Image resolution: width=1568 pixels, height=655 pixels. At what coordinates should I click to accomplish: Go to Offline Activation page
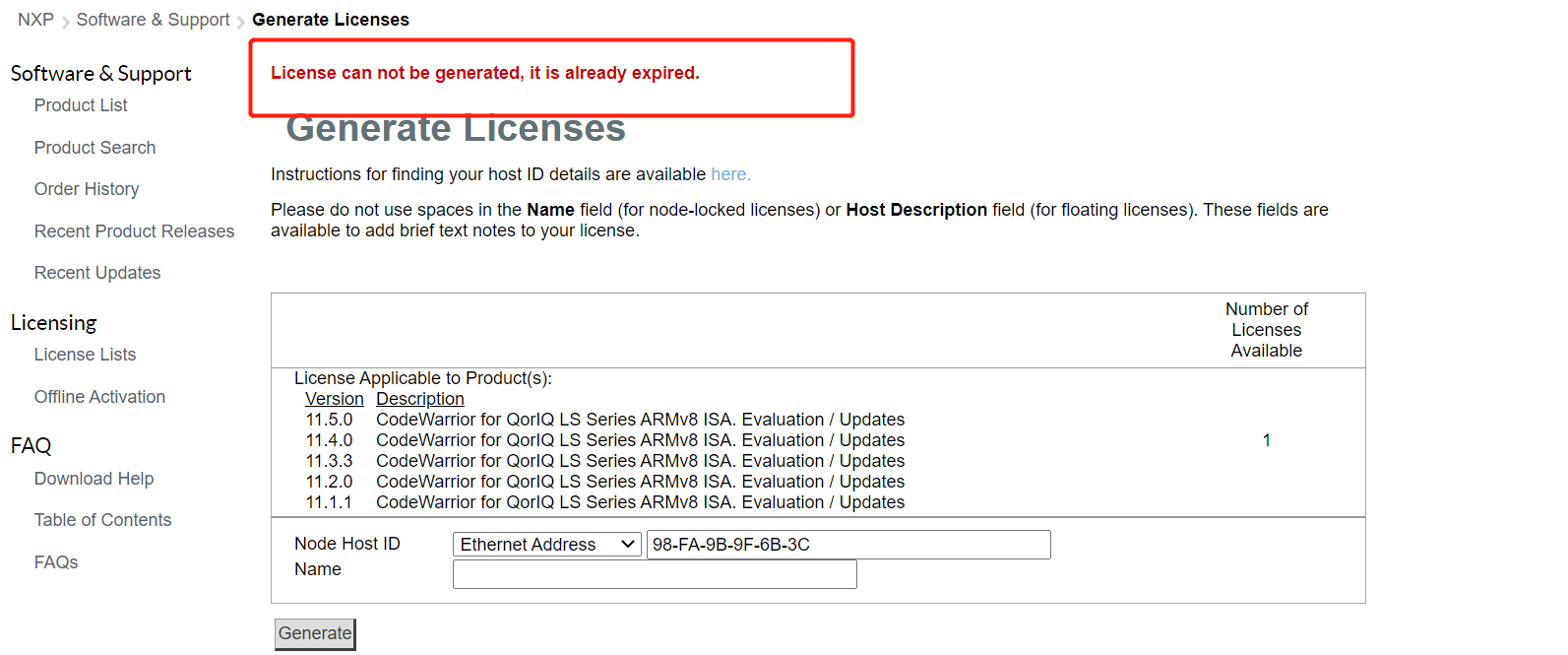tap(99, 397)
